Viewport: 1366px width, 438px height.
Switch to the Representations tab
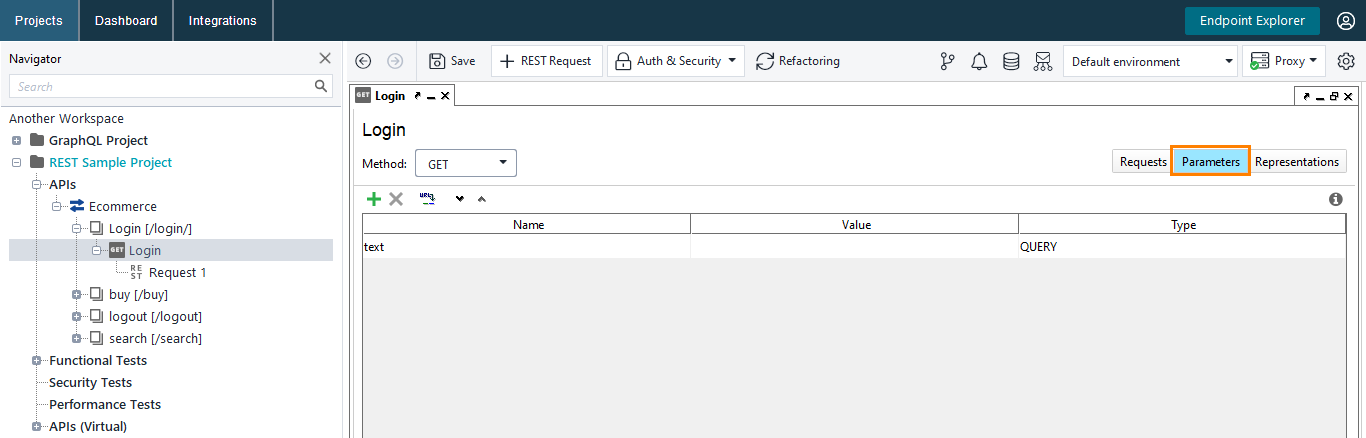coord(1297,162)
